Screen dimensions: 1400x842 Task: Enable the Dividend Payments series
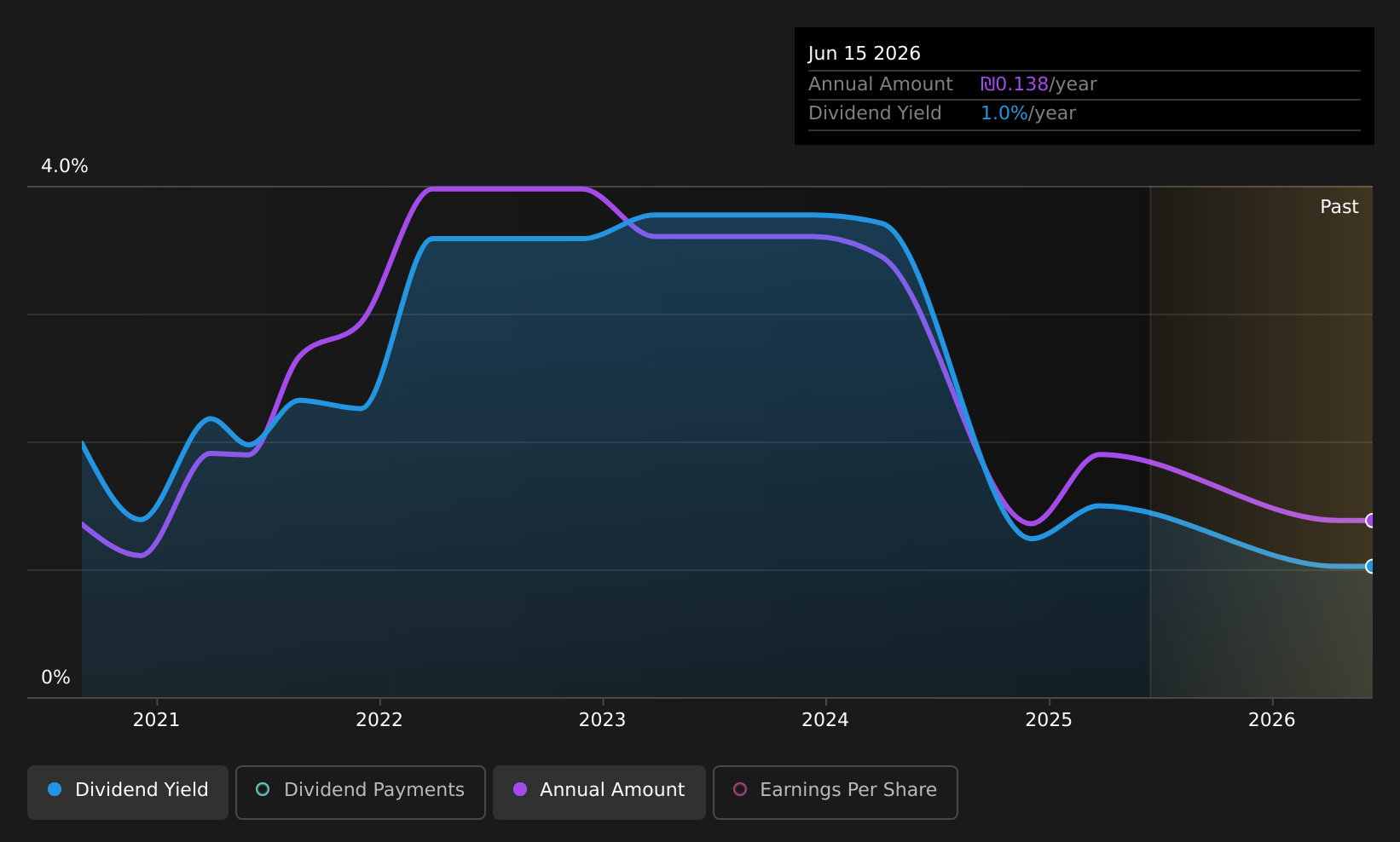pos(361,792)
